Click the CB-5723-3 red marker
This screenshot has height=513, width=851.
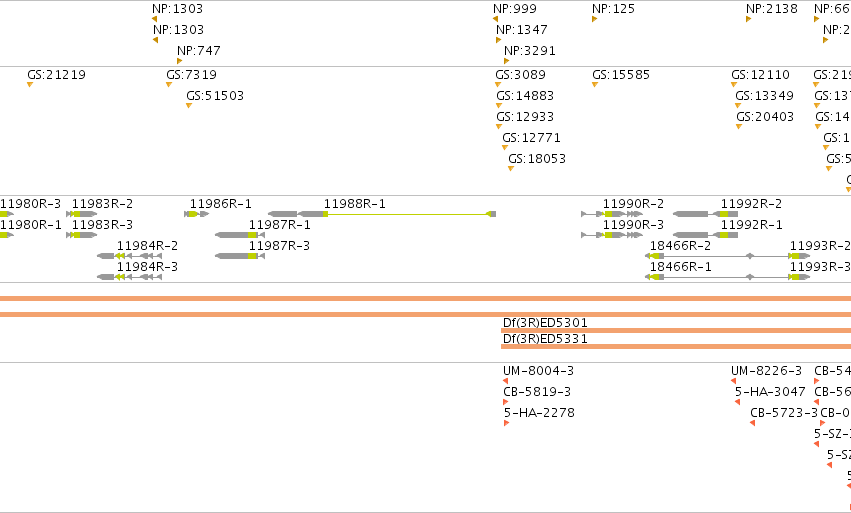coord(753,423)
